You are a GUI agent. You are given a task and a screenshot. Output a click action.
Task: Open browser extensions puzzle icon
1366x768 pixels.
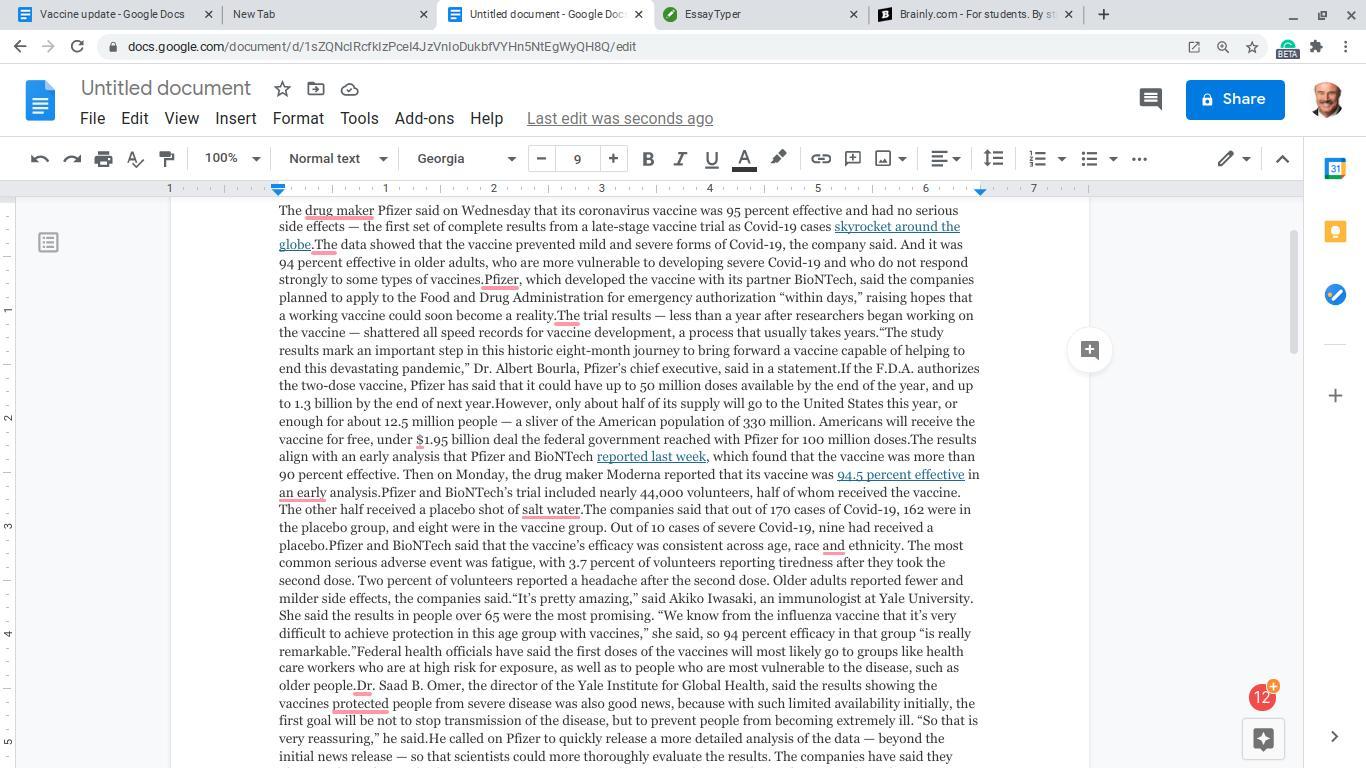coord(1316,47)
